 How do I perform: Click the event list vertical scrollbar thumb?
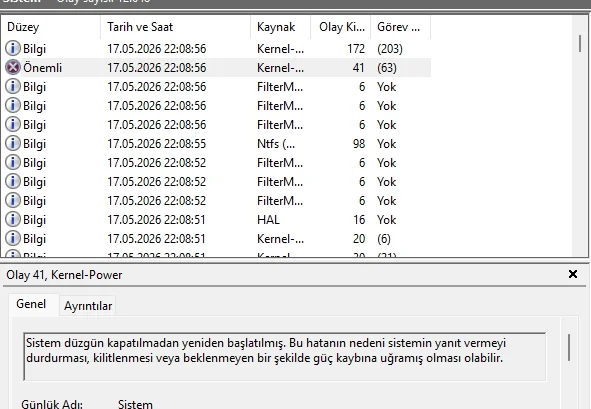(x=580, y=43)
